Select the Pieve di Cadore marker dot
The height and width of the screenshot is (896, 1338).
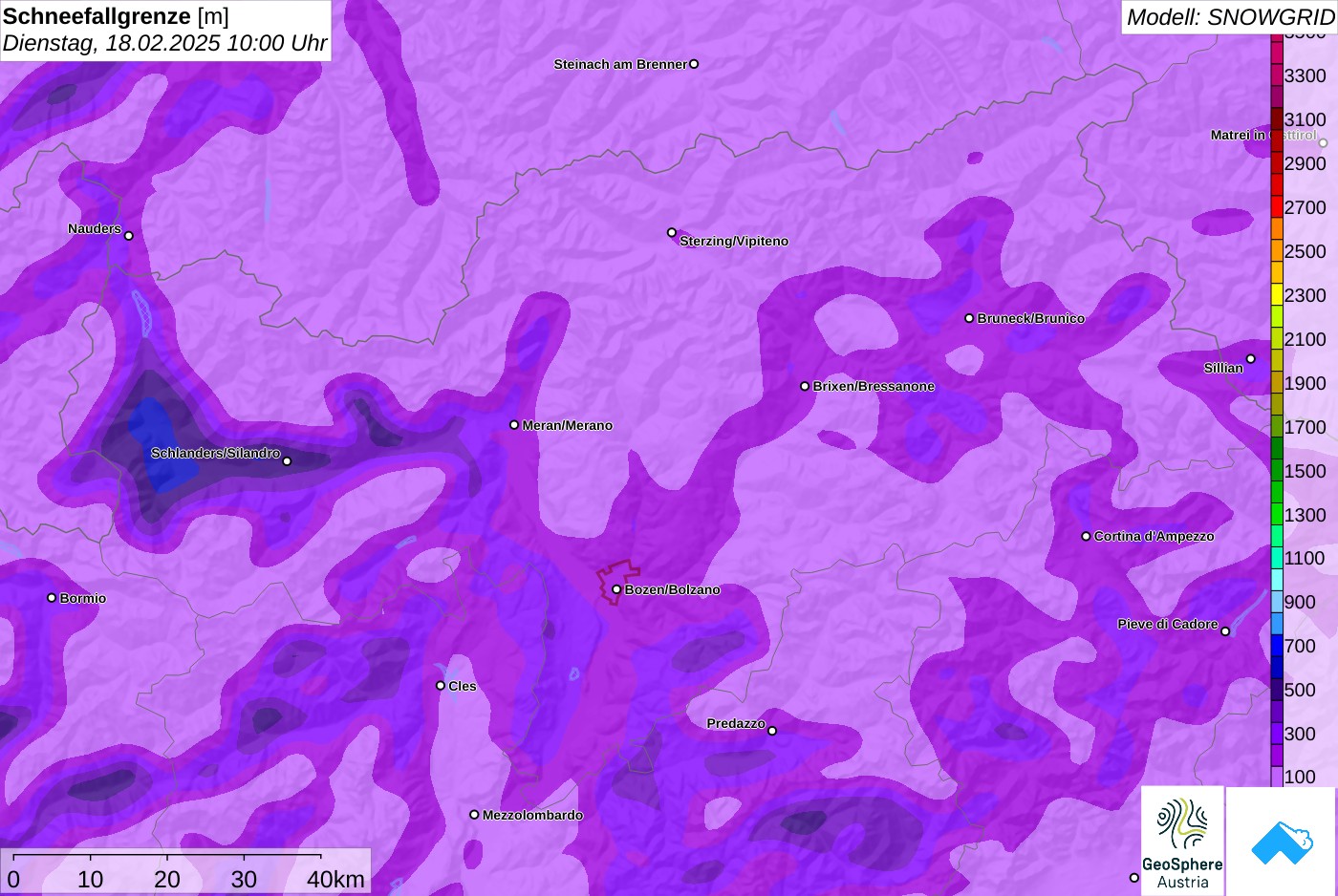coord(1225,631)
